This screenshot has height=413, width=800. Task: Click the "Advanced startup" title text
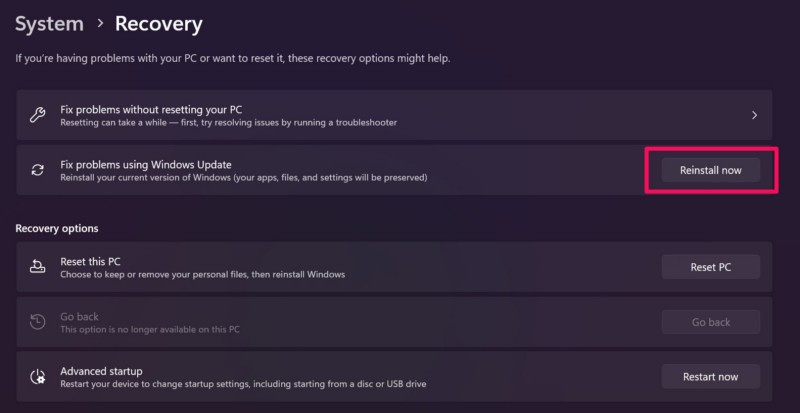coord(101,369)
